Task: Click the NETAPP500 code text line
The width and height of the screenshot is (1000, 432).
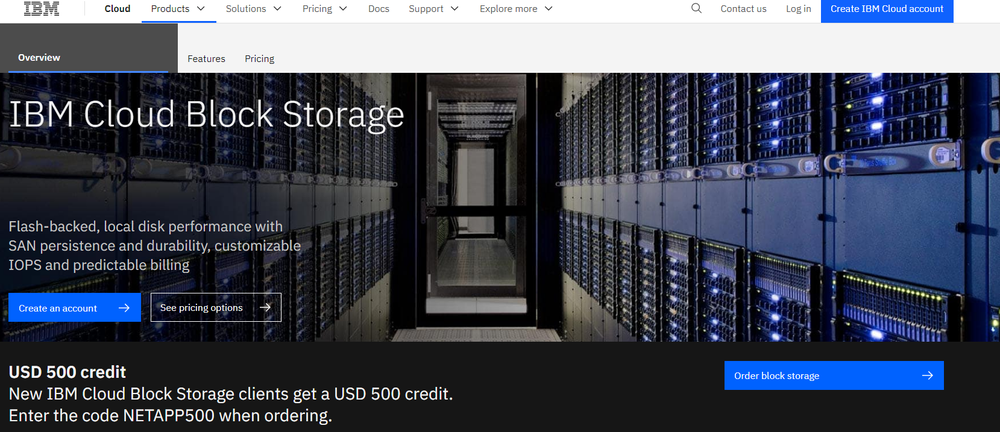Action: click(x=170, y=416)
